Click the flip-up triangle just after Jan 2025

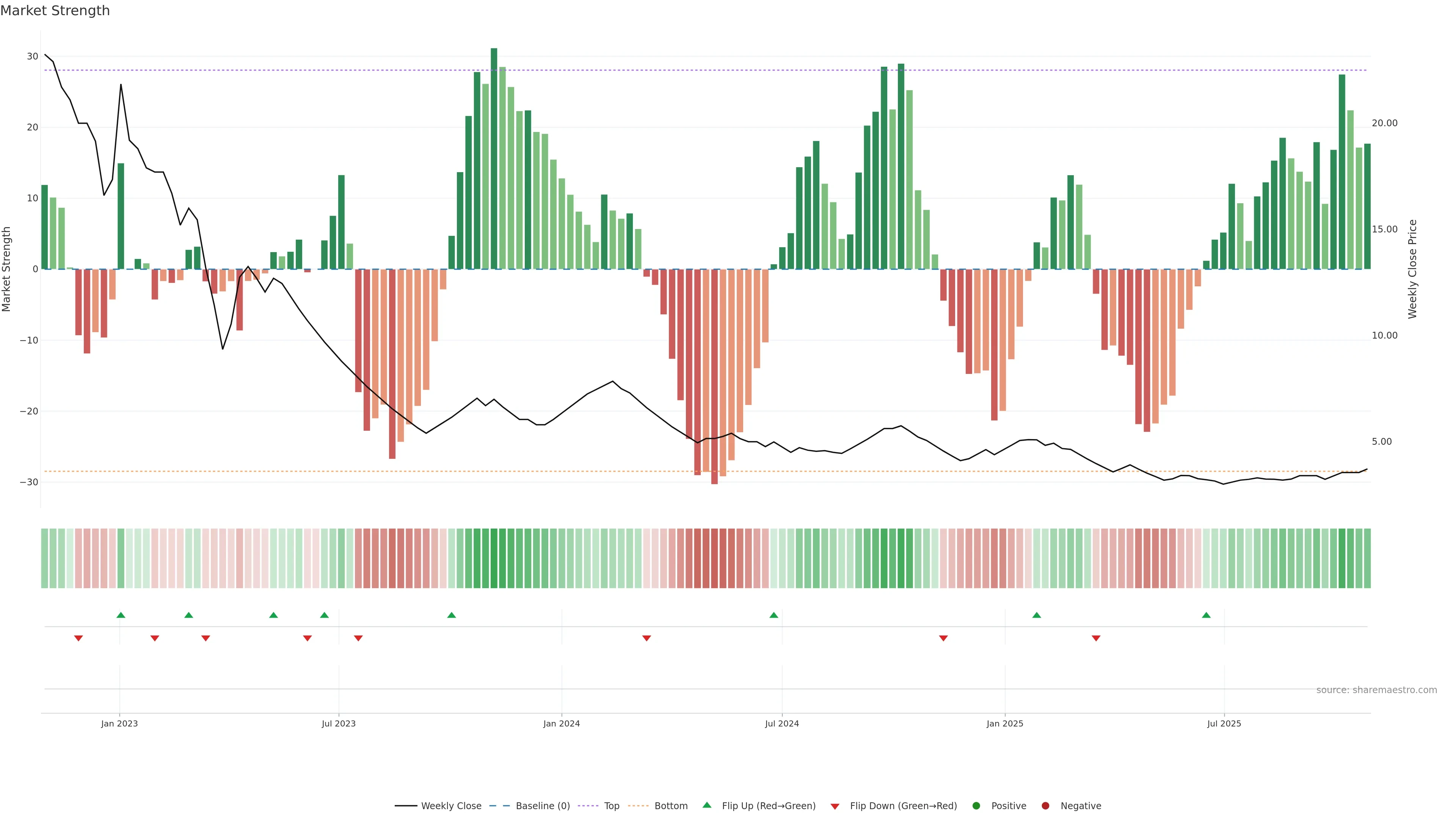1037,615
